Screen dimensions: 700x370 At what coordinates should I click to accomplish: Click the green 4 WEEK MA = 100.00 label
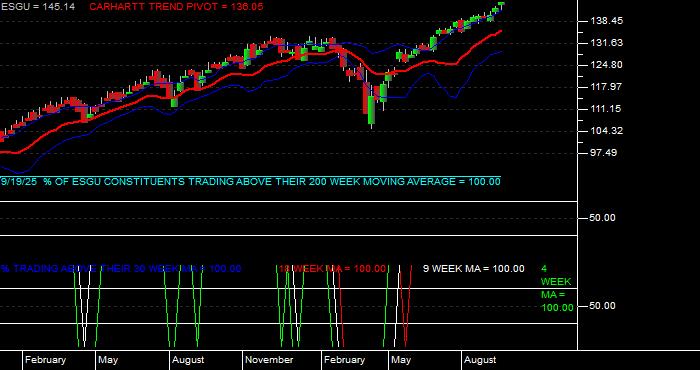point(557,288)
